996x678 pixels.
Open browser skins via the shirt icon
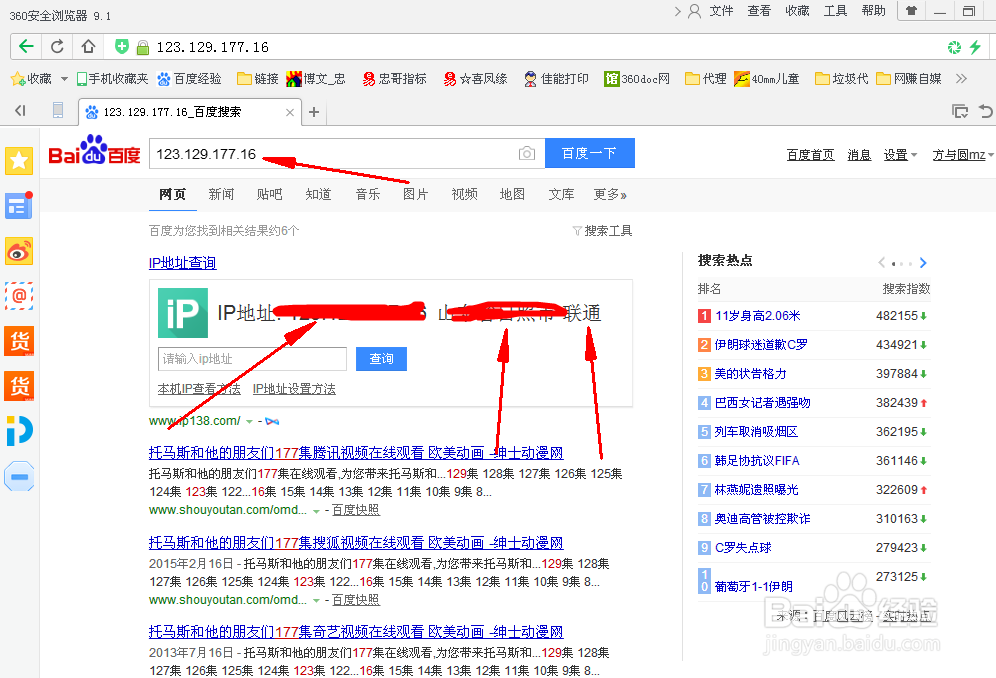click(x=910, y=12)
